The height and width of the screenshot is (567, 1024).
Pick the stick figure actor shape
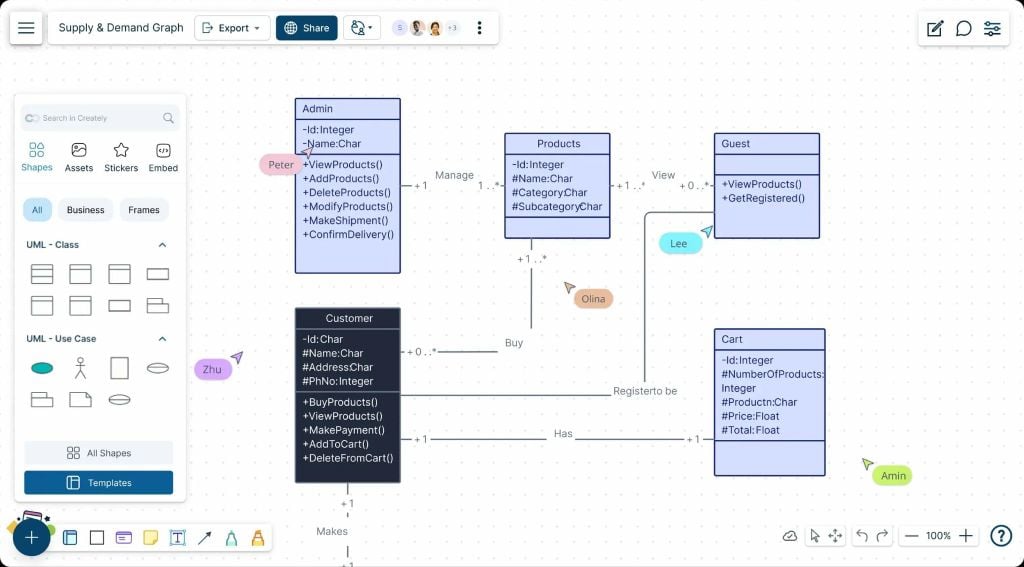[x=80, y=368]
